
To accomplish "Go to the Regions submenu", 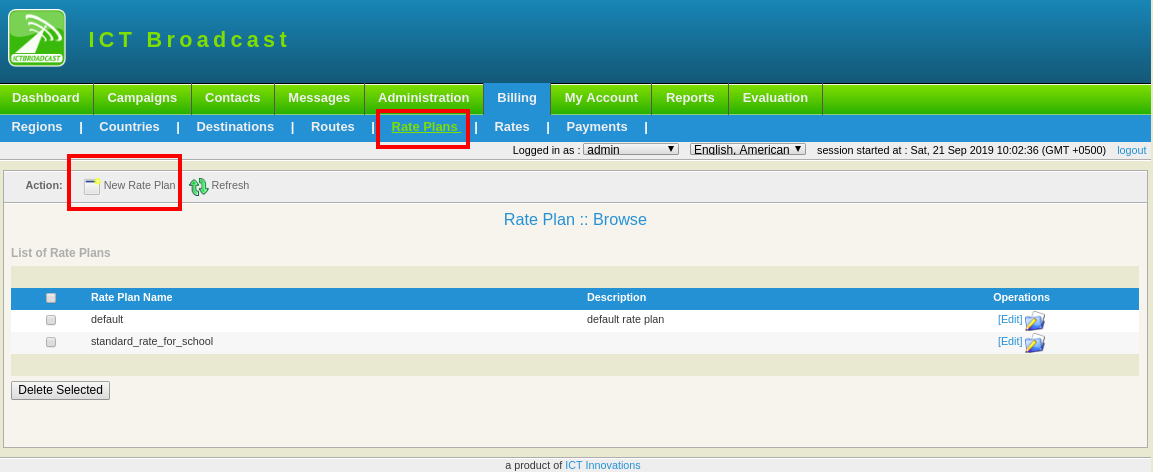I will point(37,127).
